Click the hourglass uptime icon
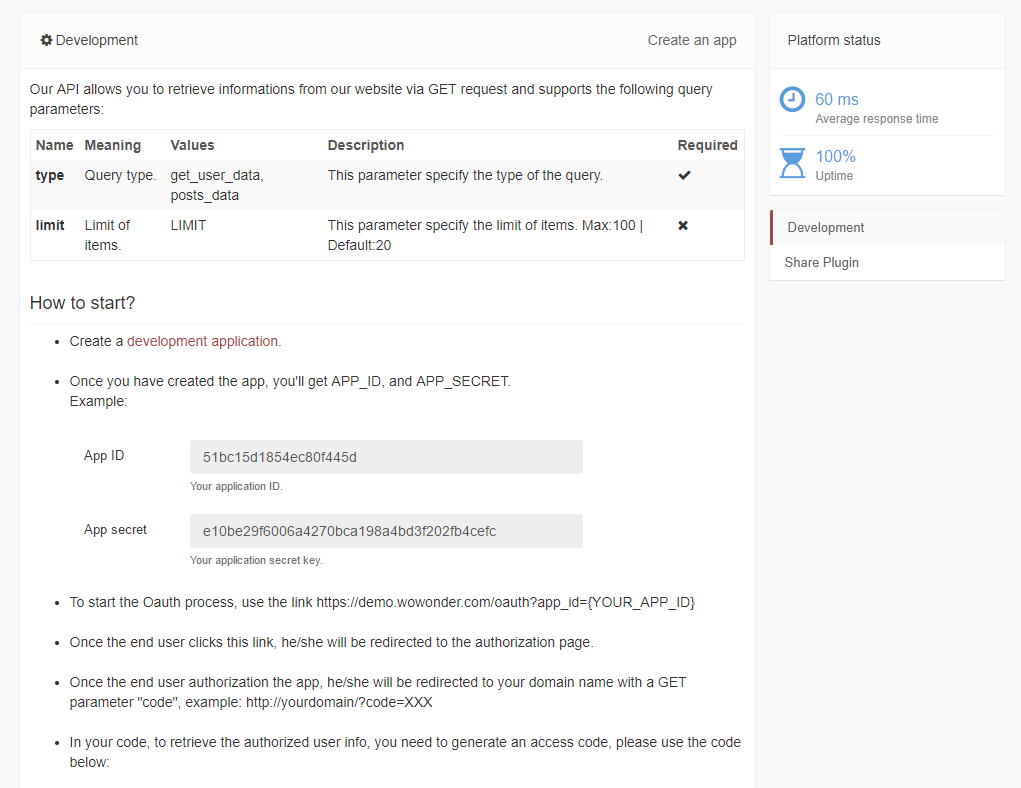Image resolution: width=1021 pixels, height=788 pixels. pos(792,162)
